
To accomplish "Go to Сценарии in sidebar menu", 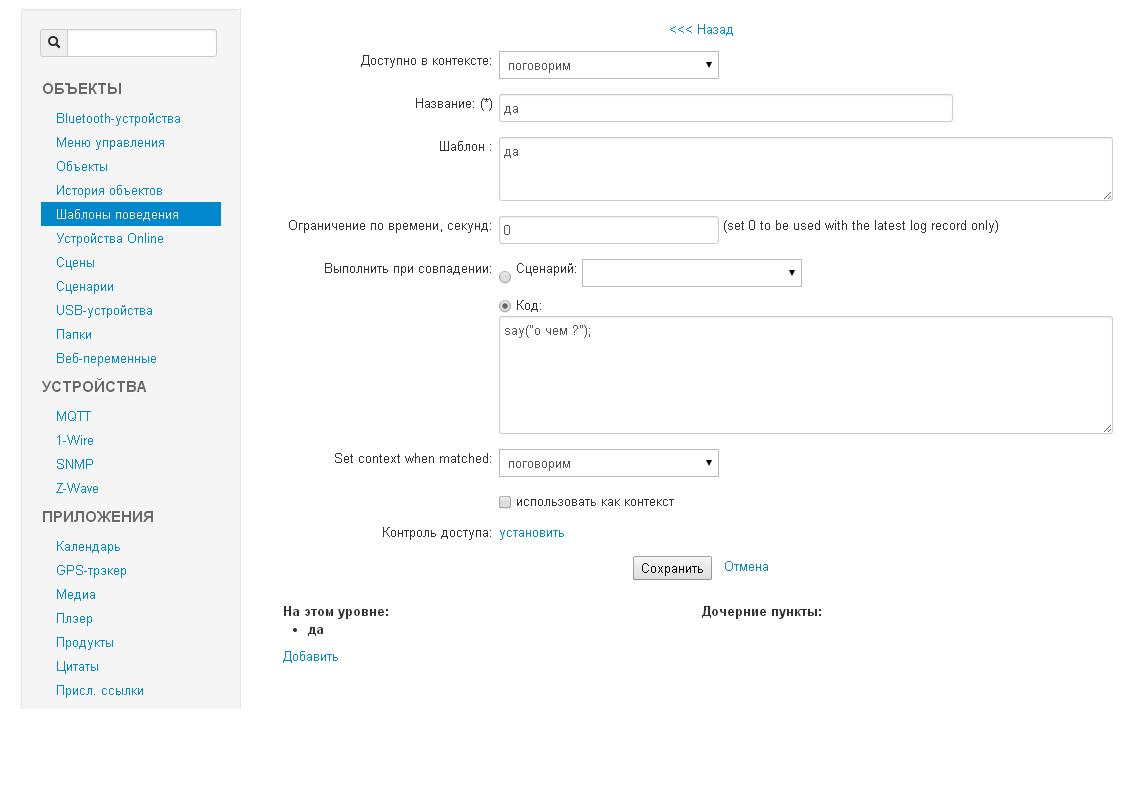I will pos(85,286).
